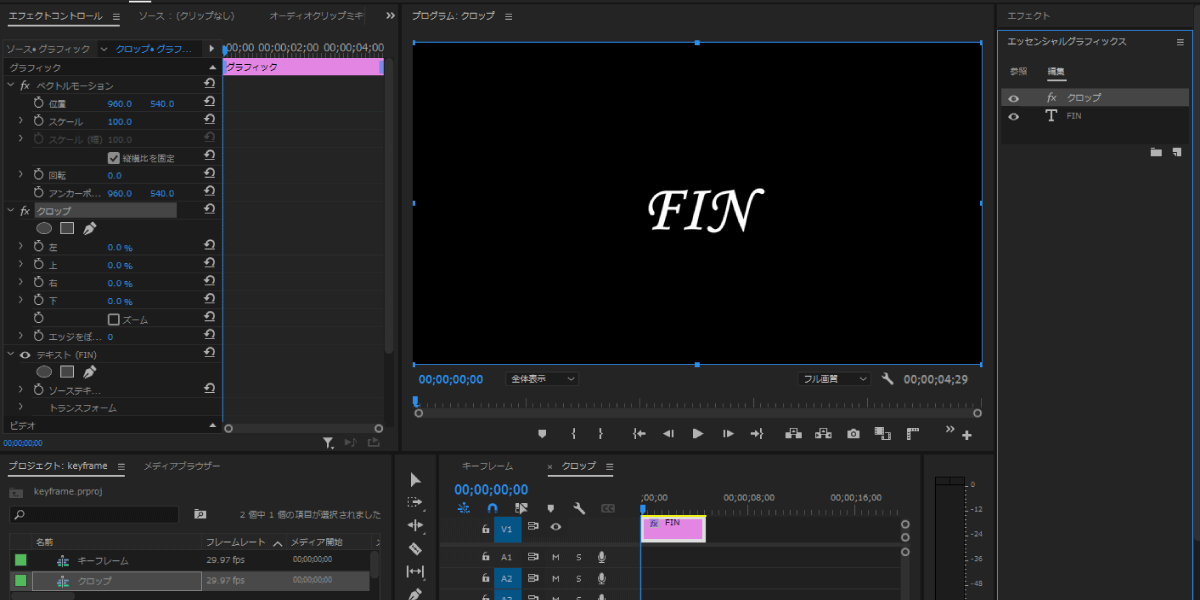Choose ellipse mask under テキスト (FIN)
1200x600 pixels.
tap(44, 371)
